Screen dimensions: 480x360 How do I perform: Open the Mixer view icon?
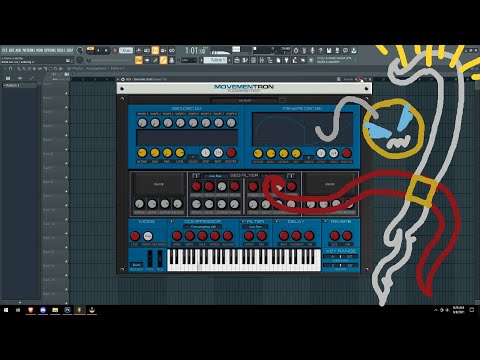pyautogui.click(x=262, y=60)
